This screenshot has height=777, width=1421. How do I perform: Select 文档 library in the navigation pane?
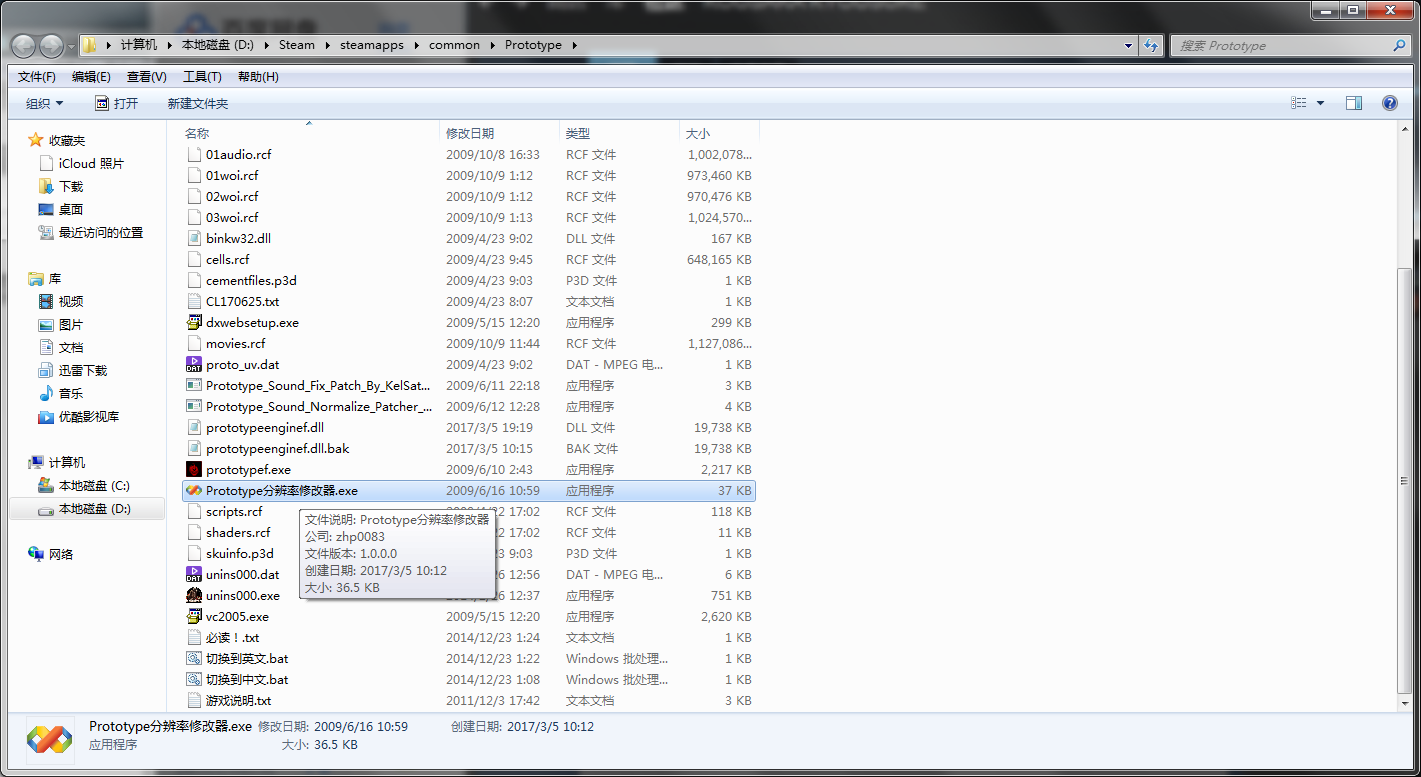[70, 348]
